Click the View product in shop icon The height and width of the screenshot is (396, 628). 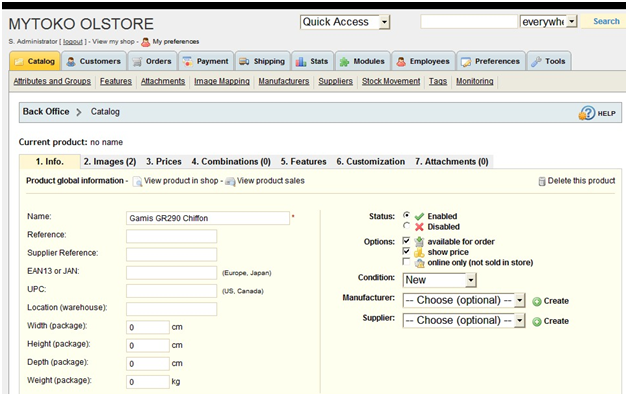(x=137, y=182)
